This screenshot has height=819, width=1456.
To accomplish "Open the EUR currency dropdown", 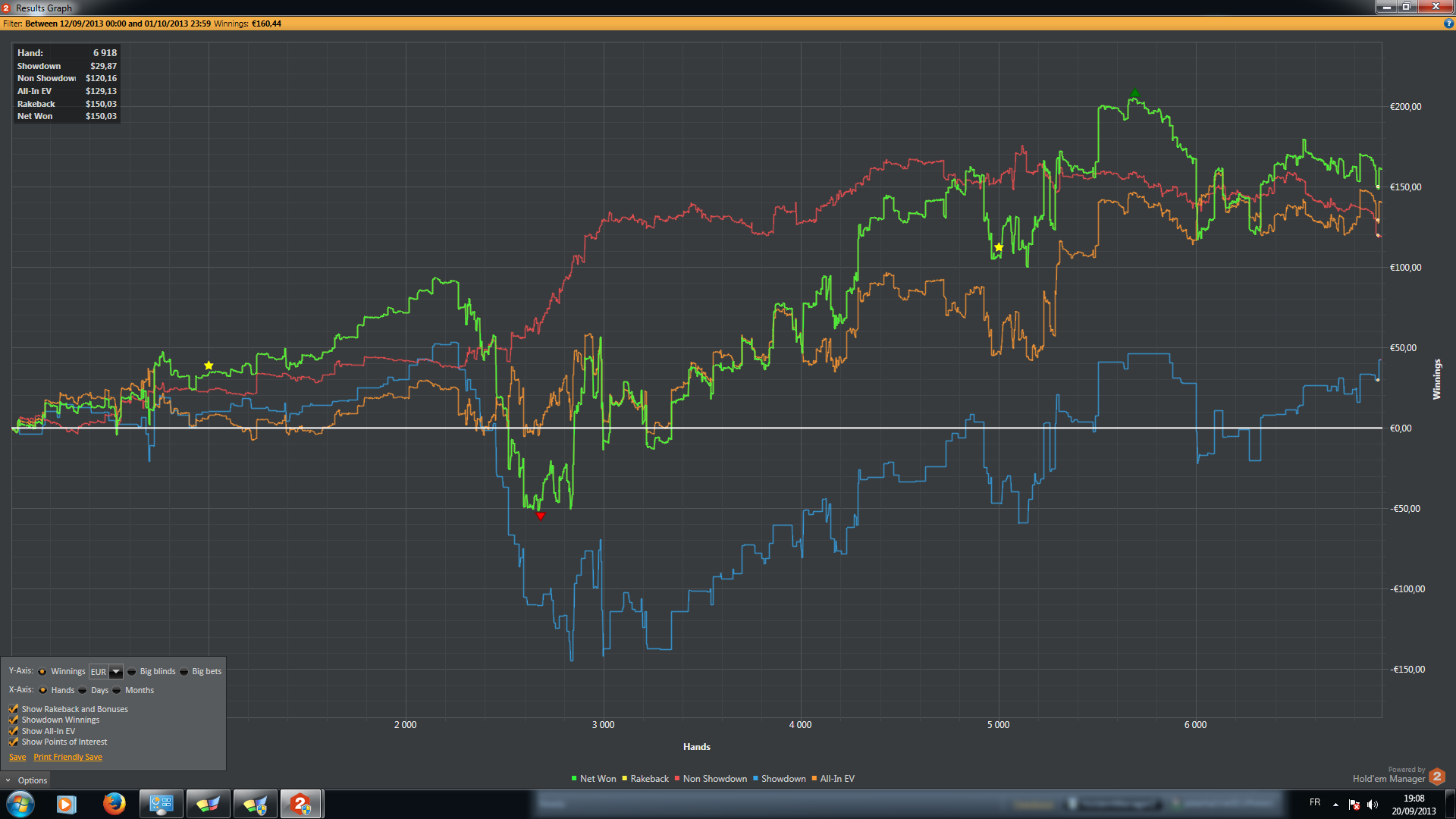I will point(116,672).
